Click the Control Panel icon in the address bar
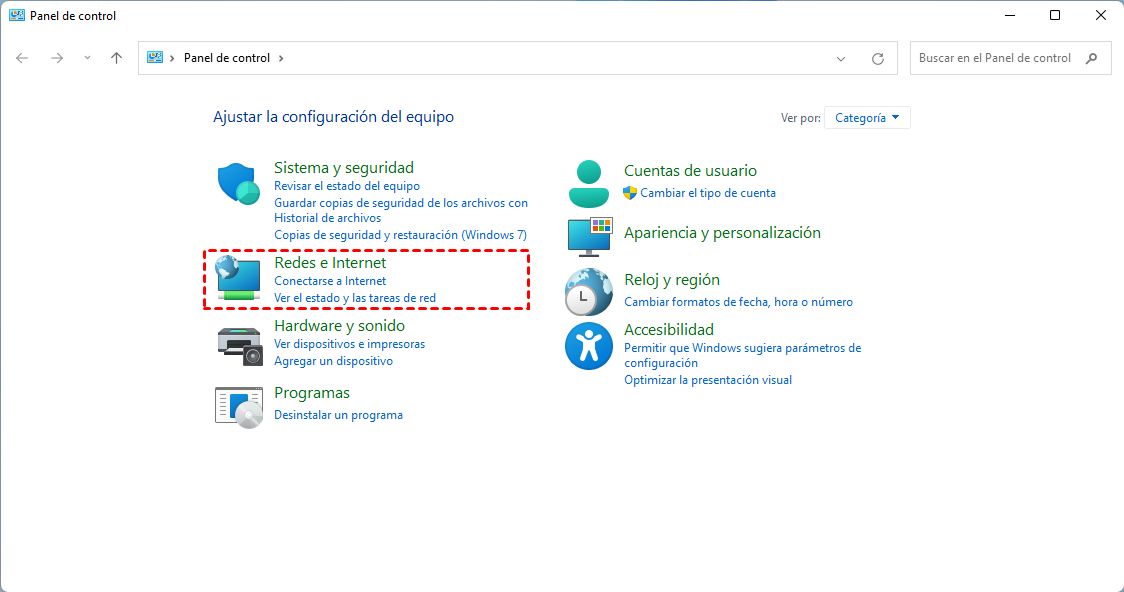1124x592 pixels. [x=153, y=58]
